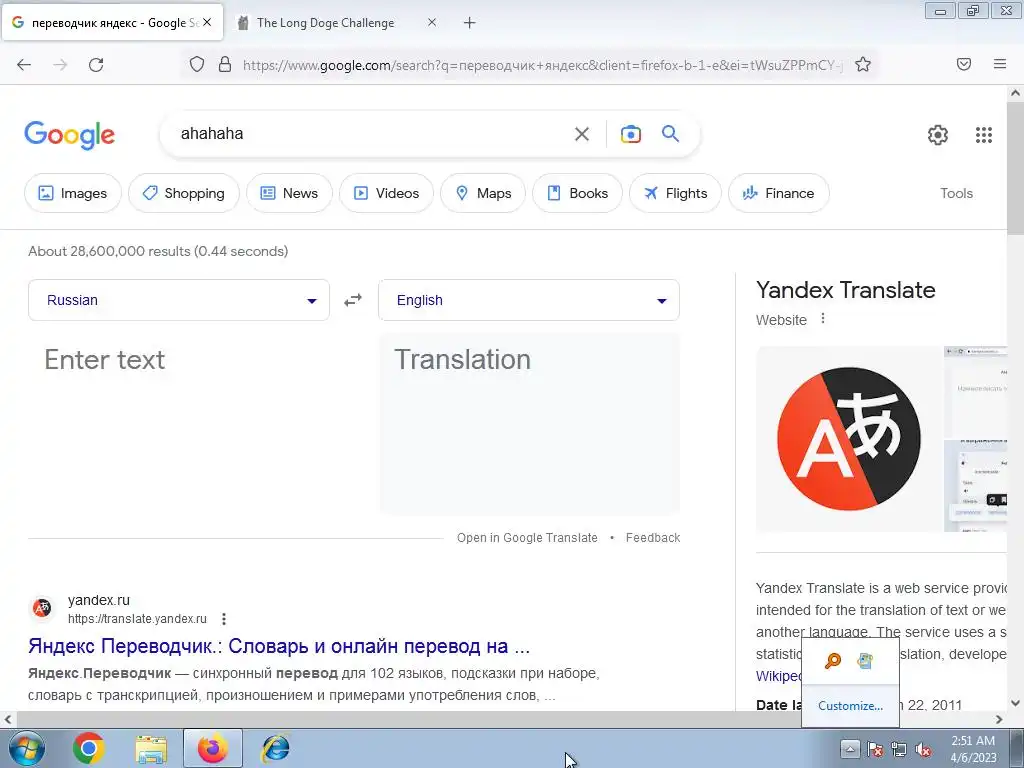
Task: Launch Internet Explorer from taskbar
Action: coord(275,748)
